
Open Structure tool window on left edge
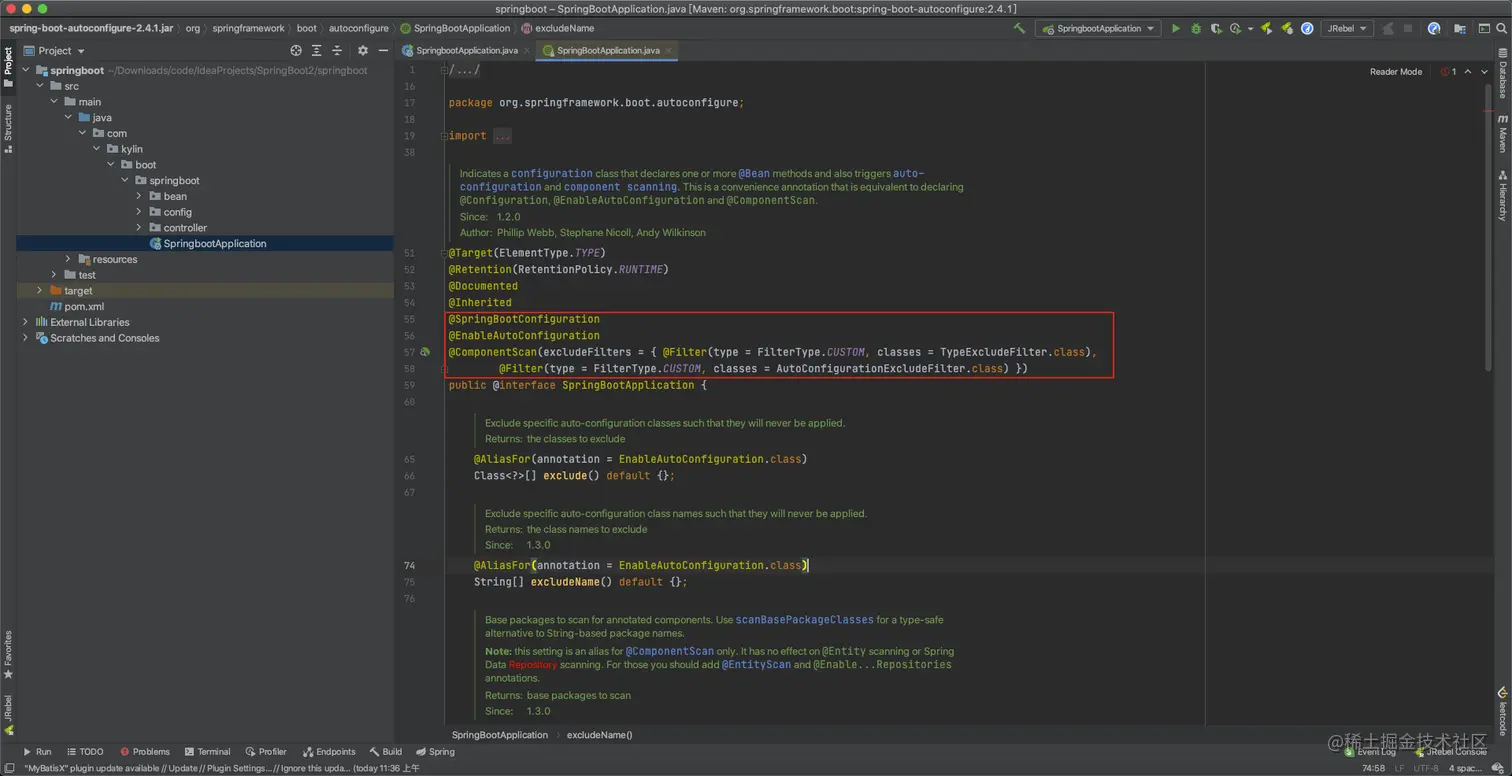pos(8,128)
